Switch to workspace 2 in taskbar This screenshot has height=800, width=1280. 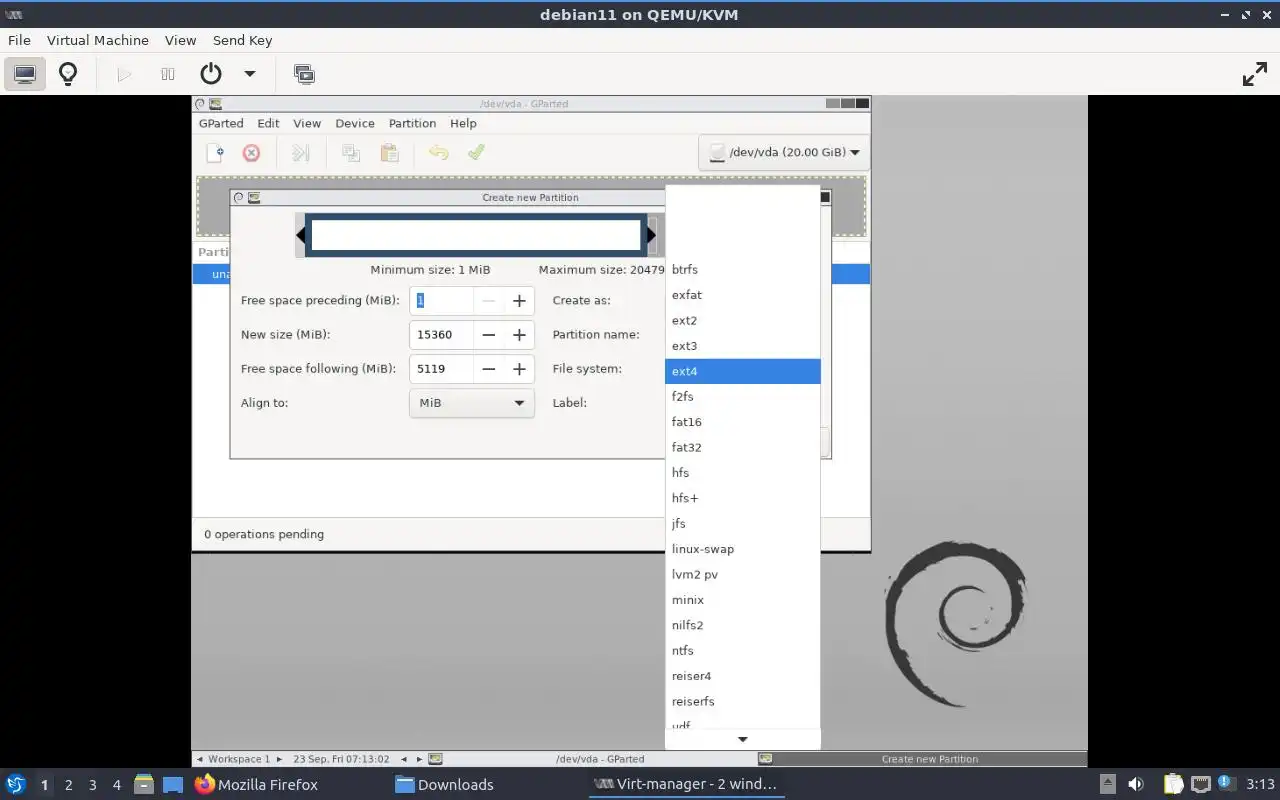(68, 785)
